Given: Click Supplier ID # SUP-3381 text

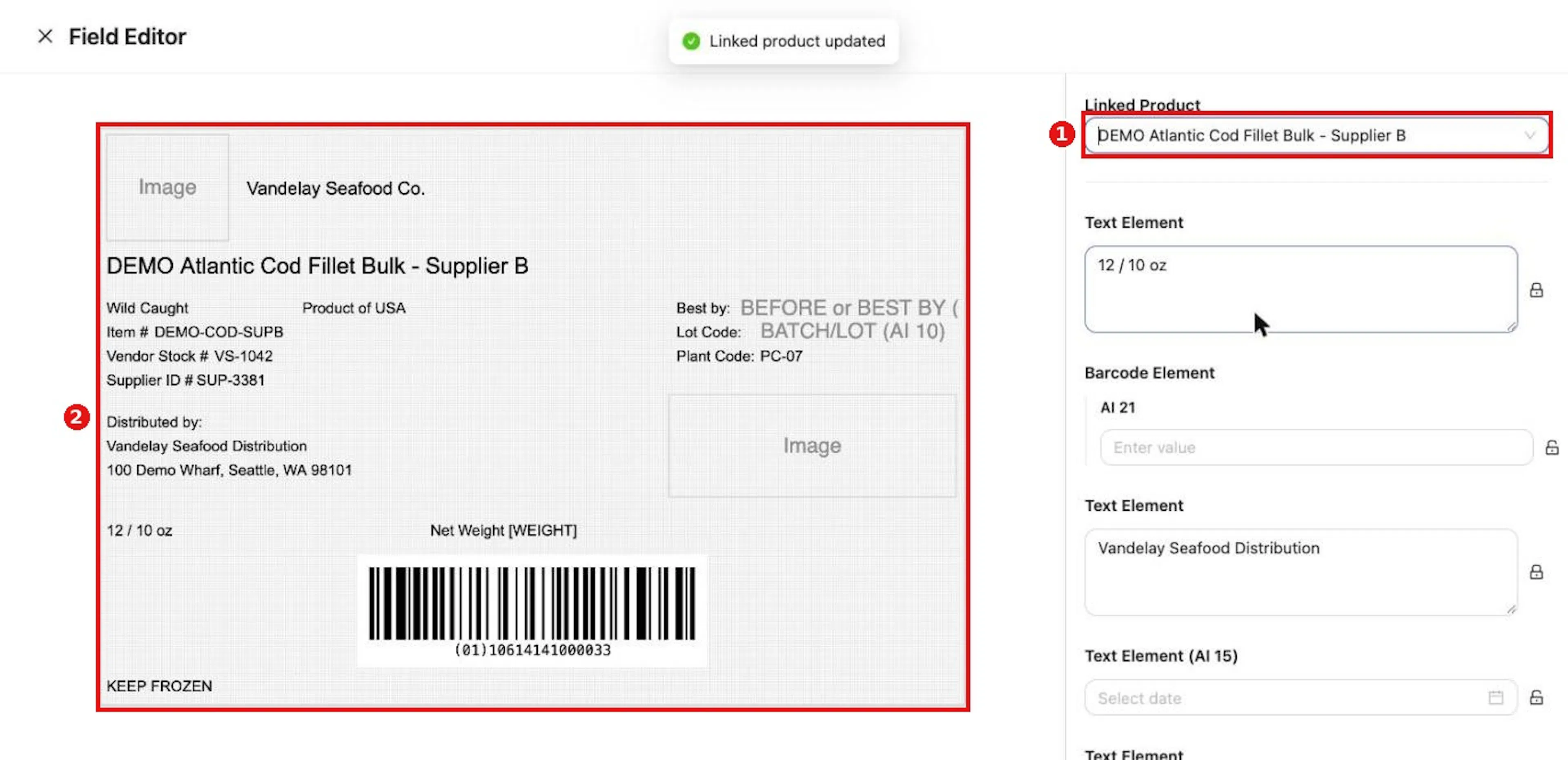Looking at the screenshot, I should click(x=186, y=380).
